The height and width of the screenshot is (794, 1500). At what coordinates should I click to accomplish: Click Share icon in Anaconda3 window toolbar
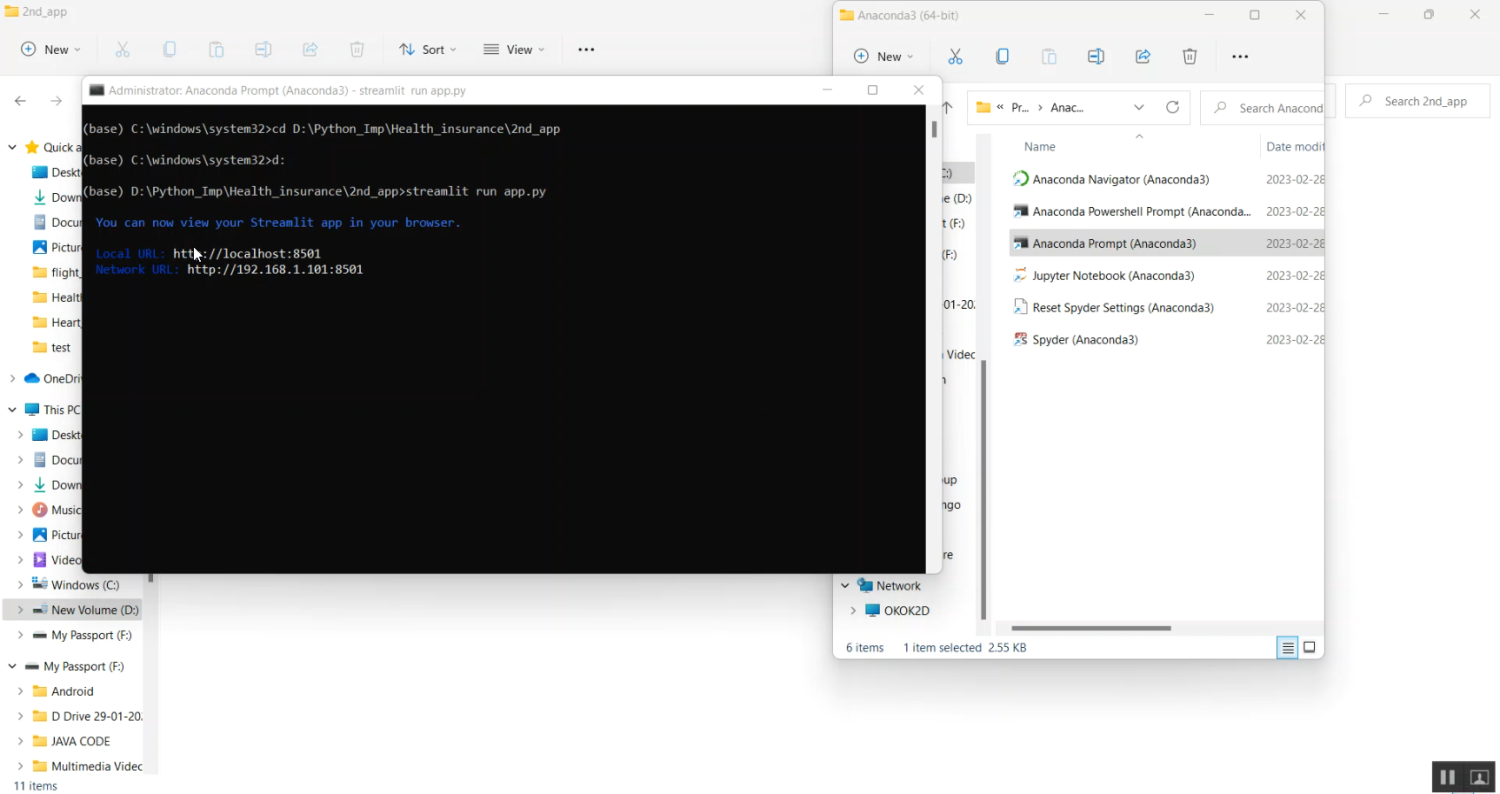[1142, 57]
